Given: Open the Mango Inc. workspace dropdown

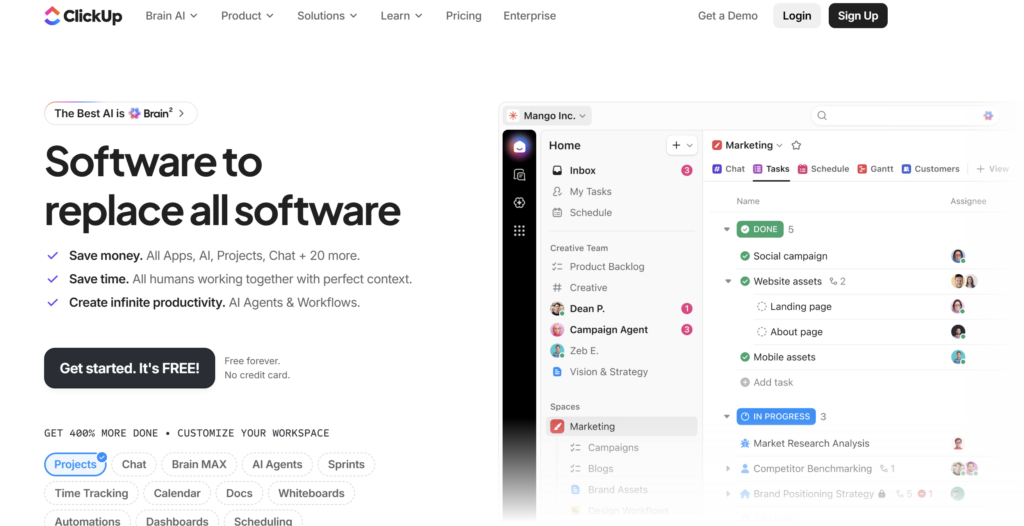Looking at the screenshot, I should click(x=548, y=116).
